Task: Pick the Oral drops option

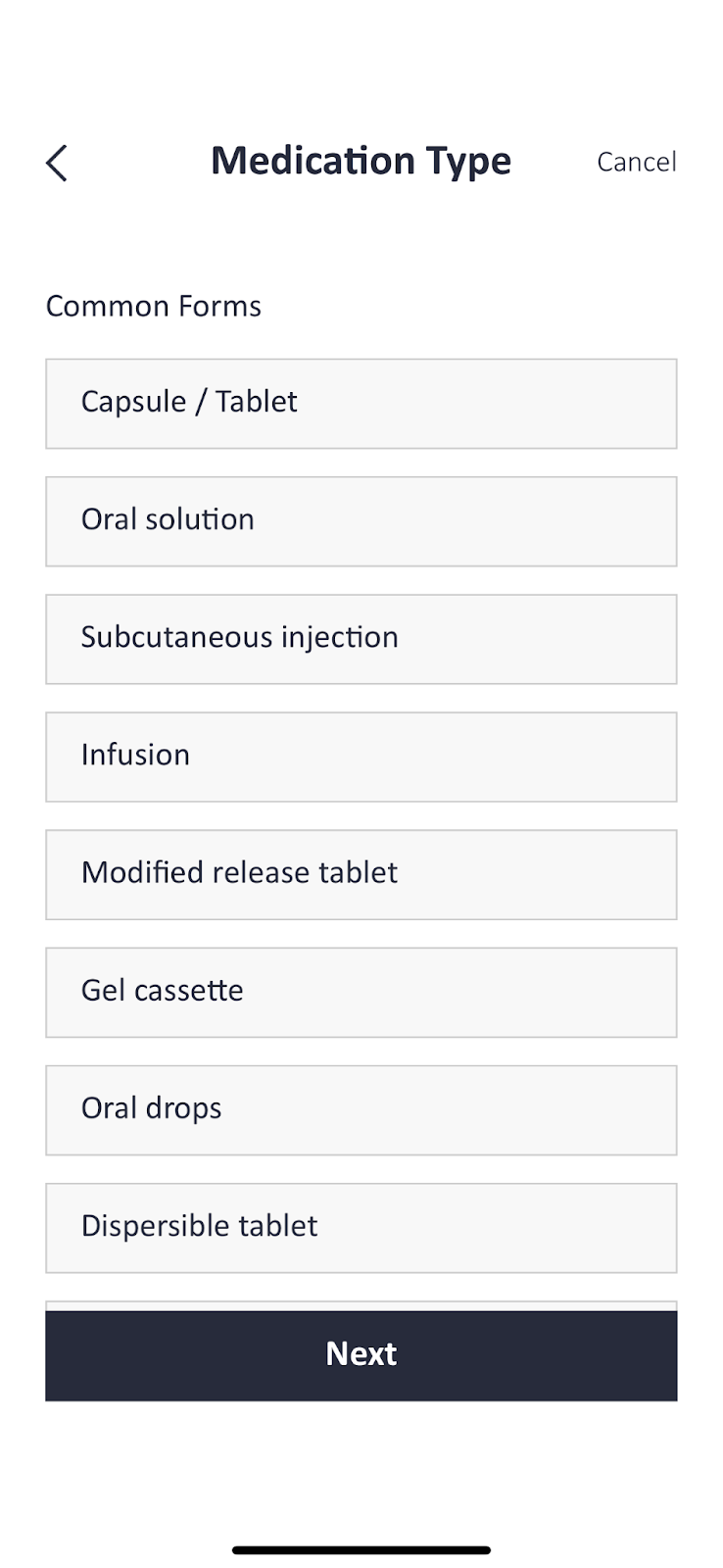Action: [x=361, y=1109]
